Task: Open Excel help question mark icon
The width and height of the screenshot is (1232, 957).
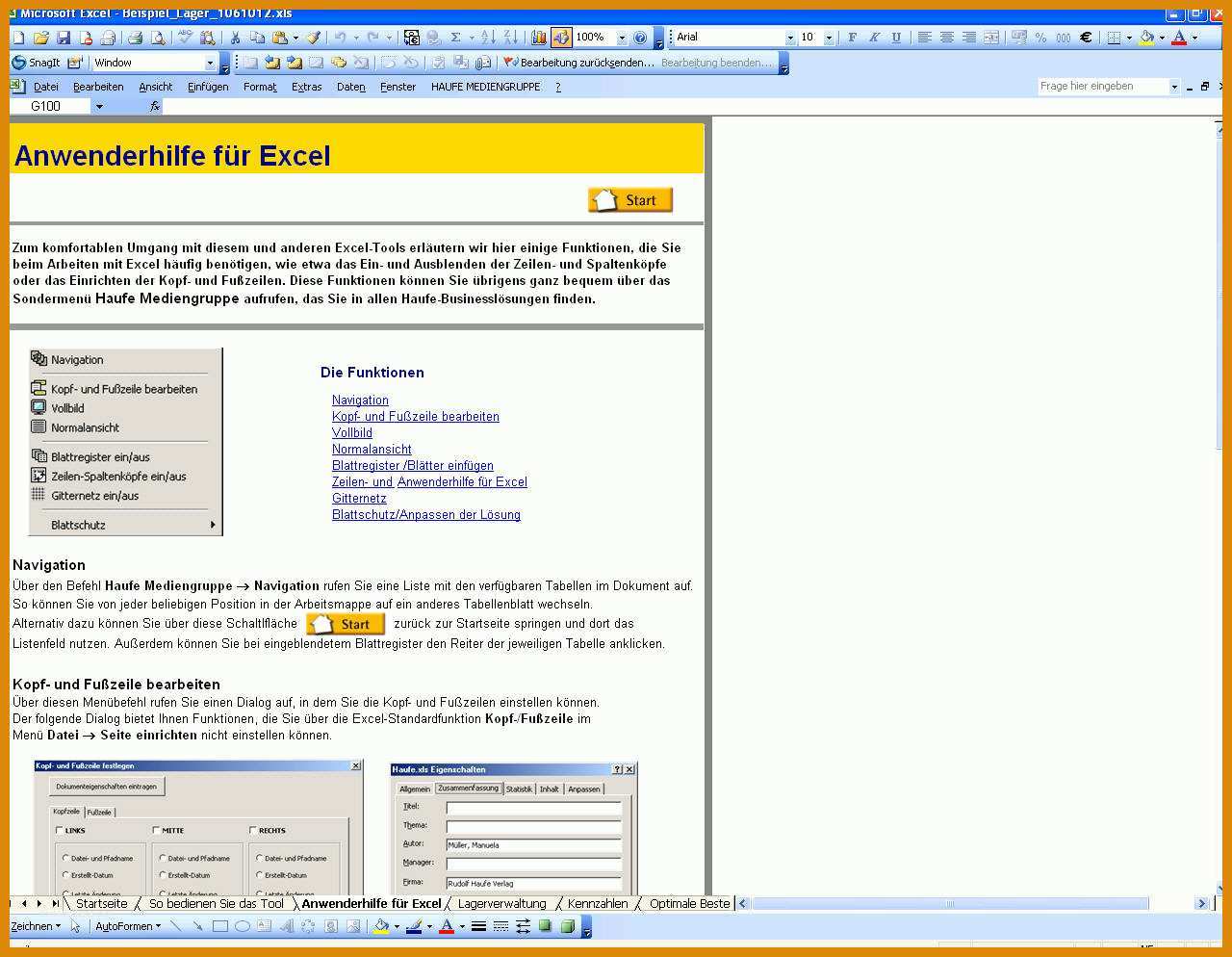Action: (x=640, y=38)
